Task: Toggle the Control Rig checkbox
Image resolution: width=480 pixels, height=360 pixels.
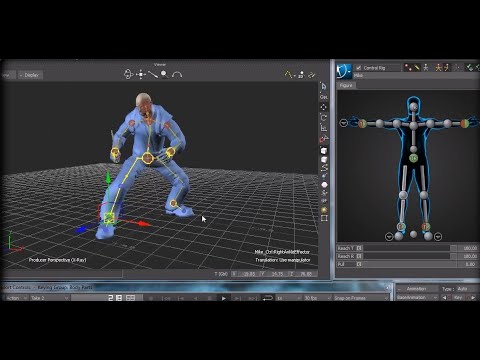Action: [359, 68]
